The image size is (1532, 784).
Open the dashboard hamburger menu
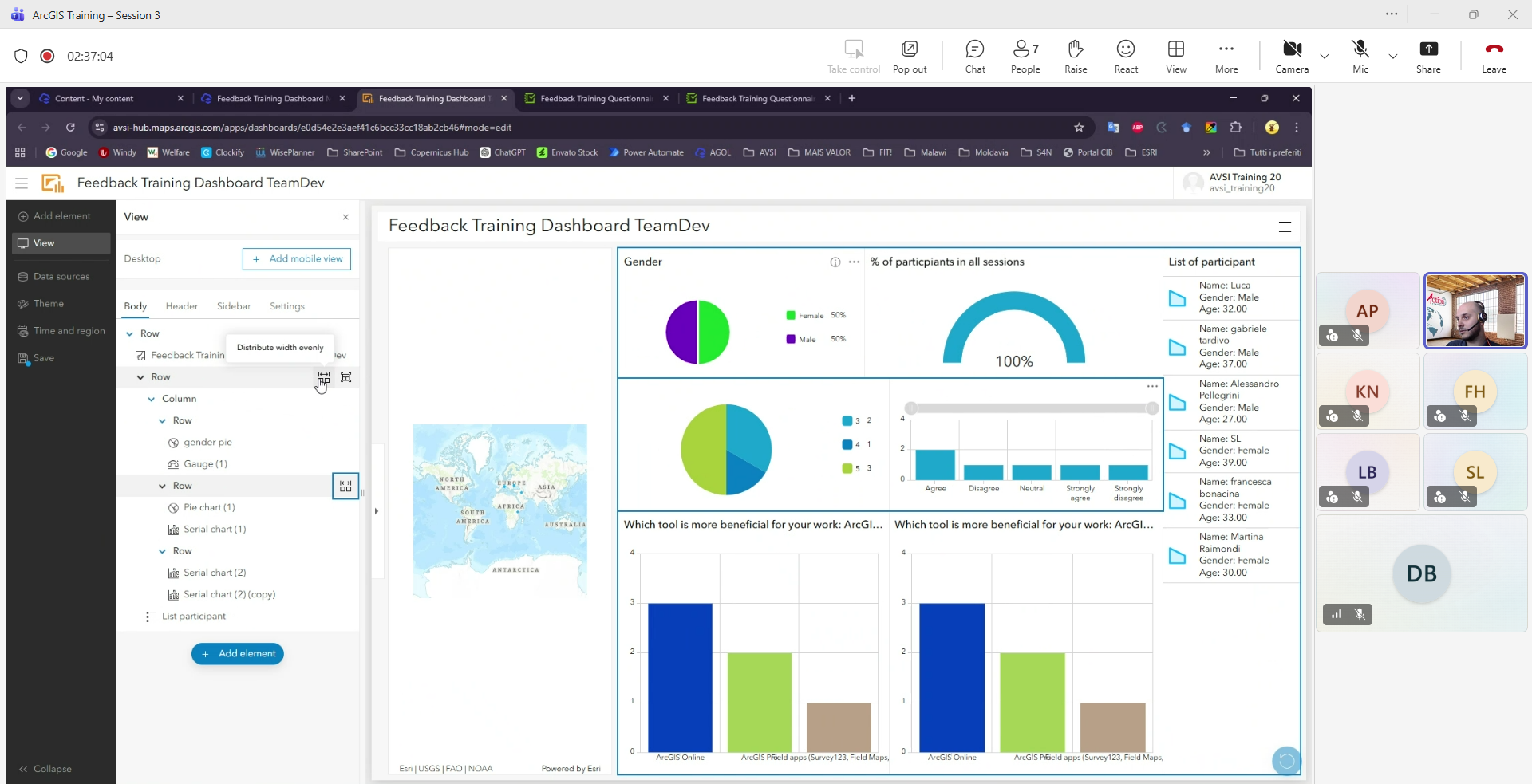point(1285,227)
